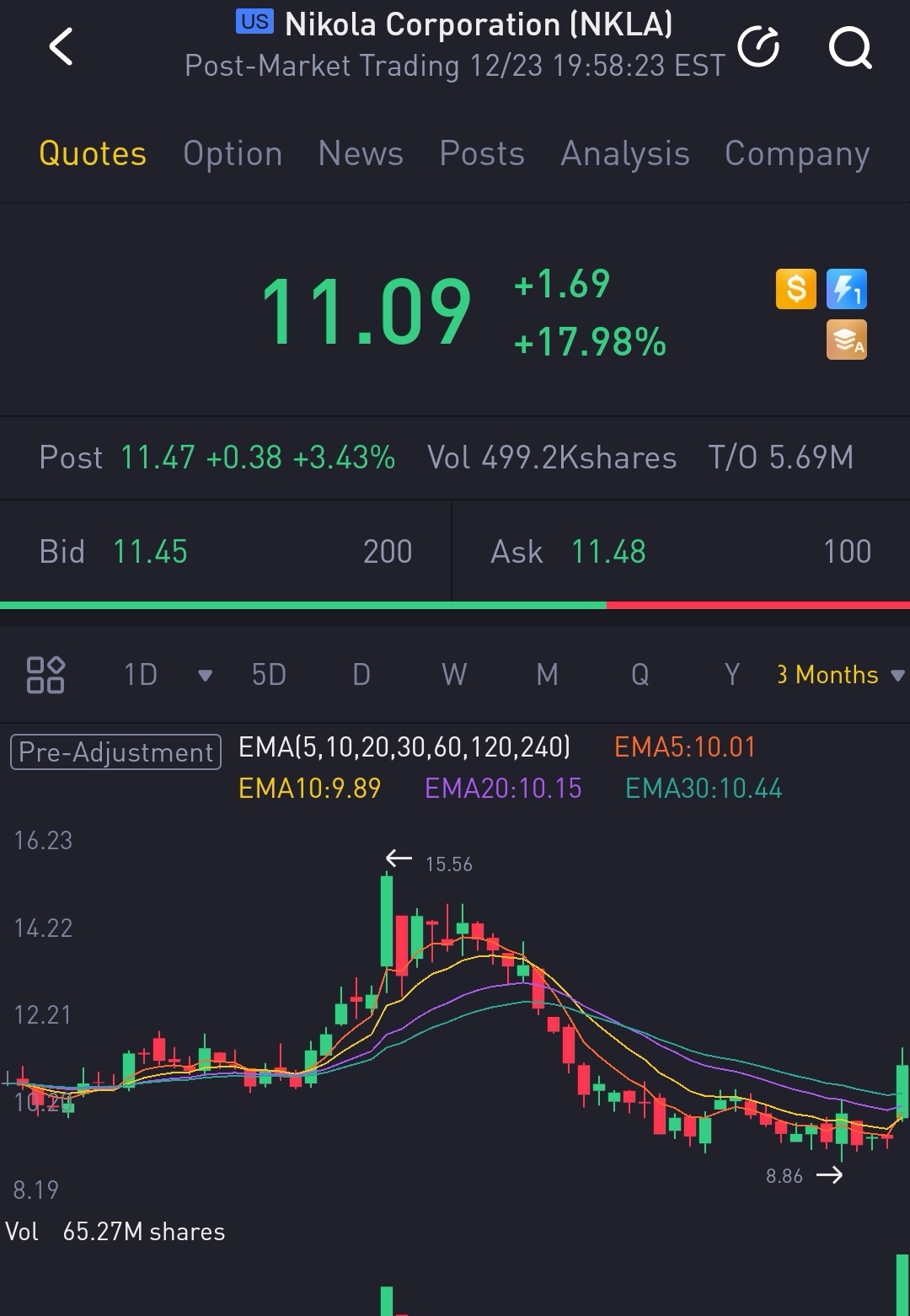Tap the EMA30:10.44 value
Viewport: 910px width, 1316px height.
704,789
